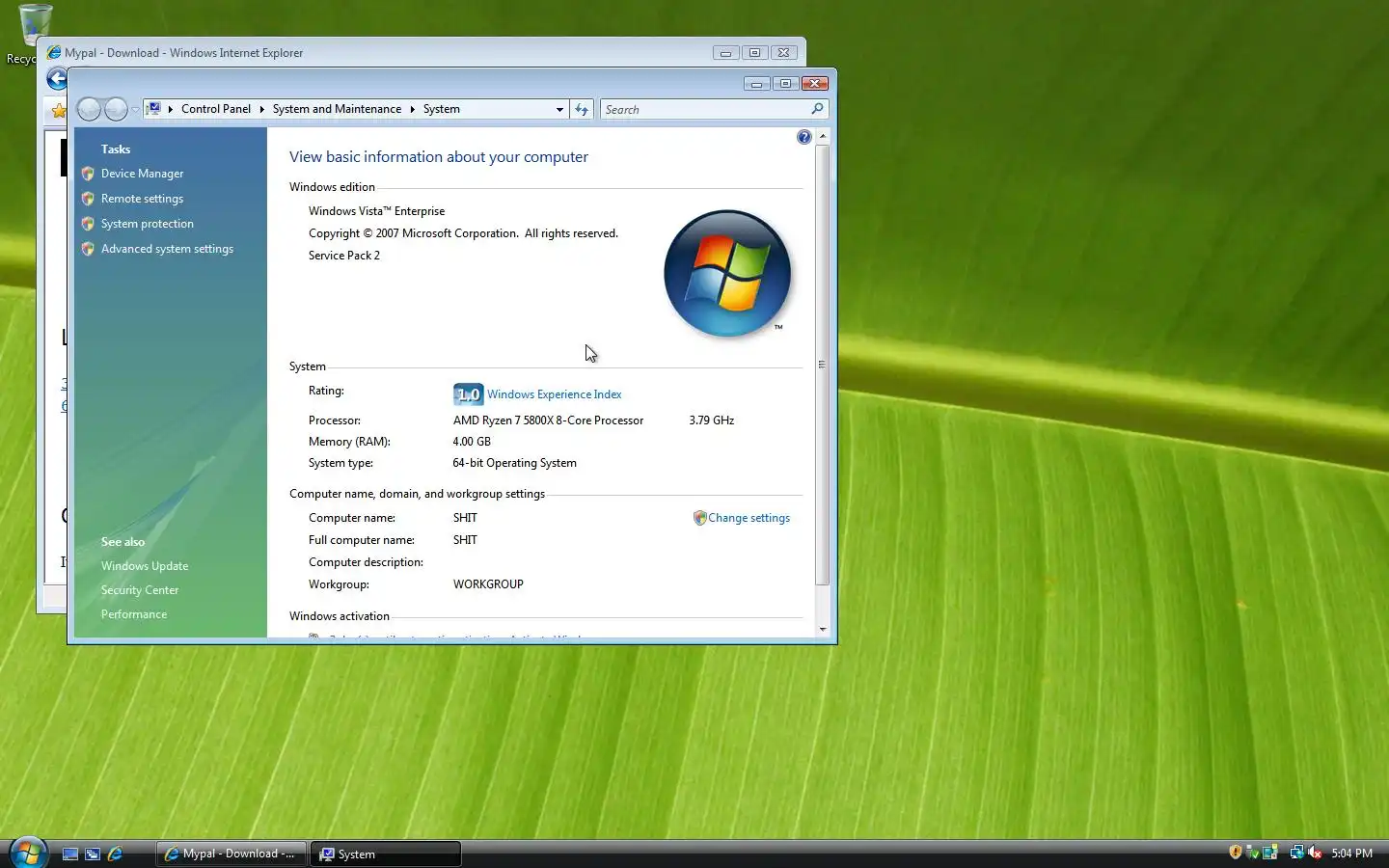Screen dimensions: 1389x868
Task: Click the search magnifier icon
Action: 817,109
